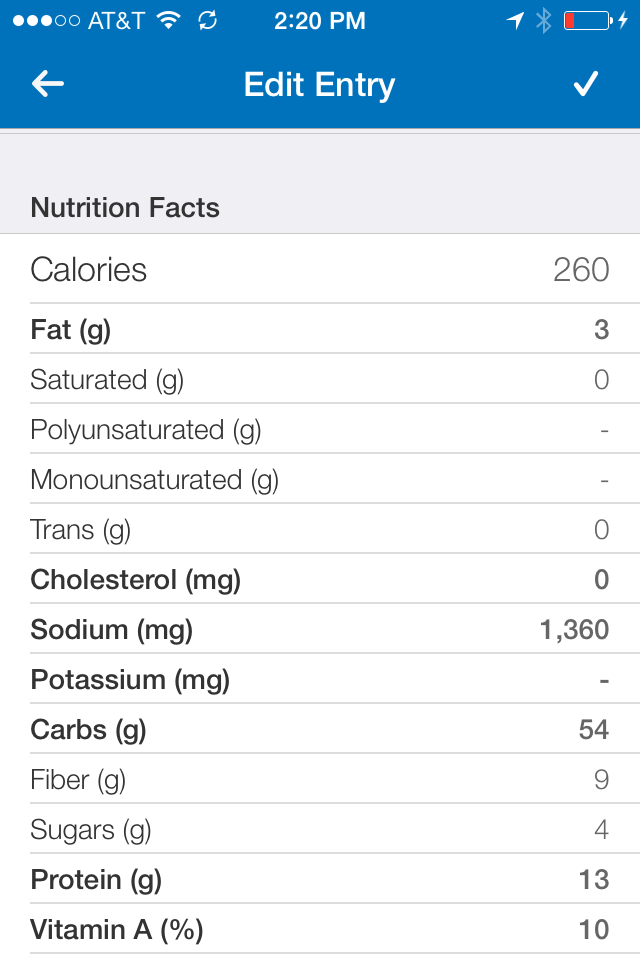This screenshot has height=960, width=640.
Task: Tap the Monounsaturated (g) empty value
Action: coord(604,480)
